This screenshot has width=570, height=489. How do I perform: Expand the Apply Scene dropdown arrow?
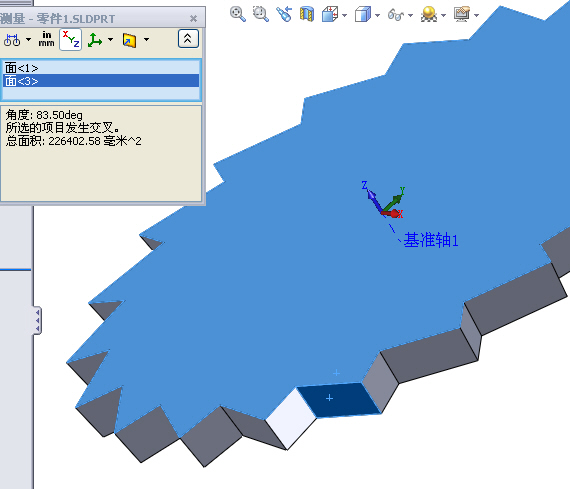point(443,15)
